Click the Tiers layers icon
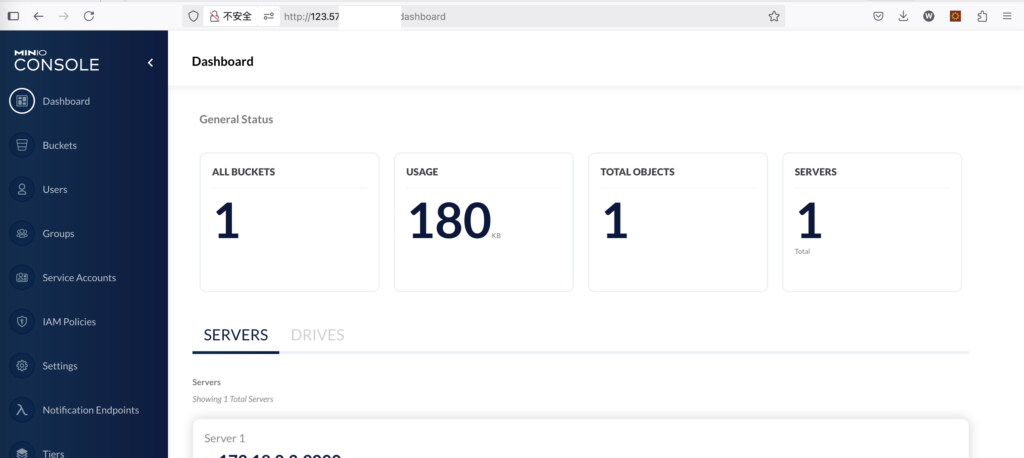1024x458 pixels. click(x=22, y=452)
